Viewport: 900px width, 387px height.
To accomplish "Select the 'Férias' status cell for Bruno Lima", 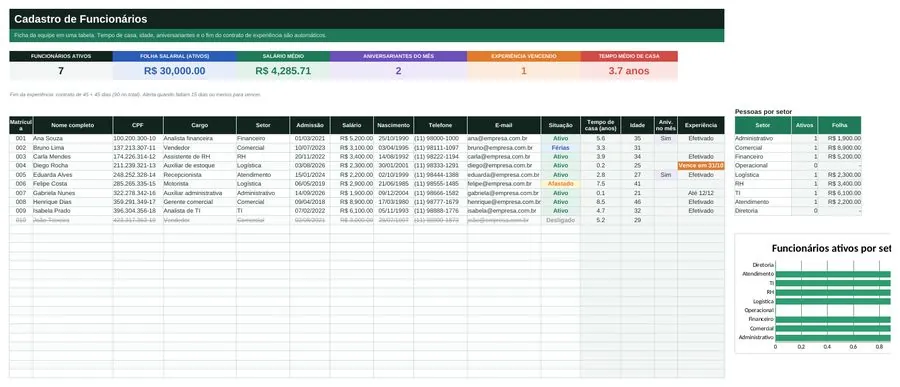I will point(561,148).
